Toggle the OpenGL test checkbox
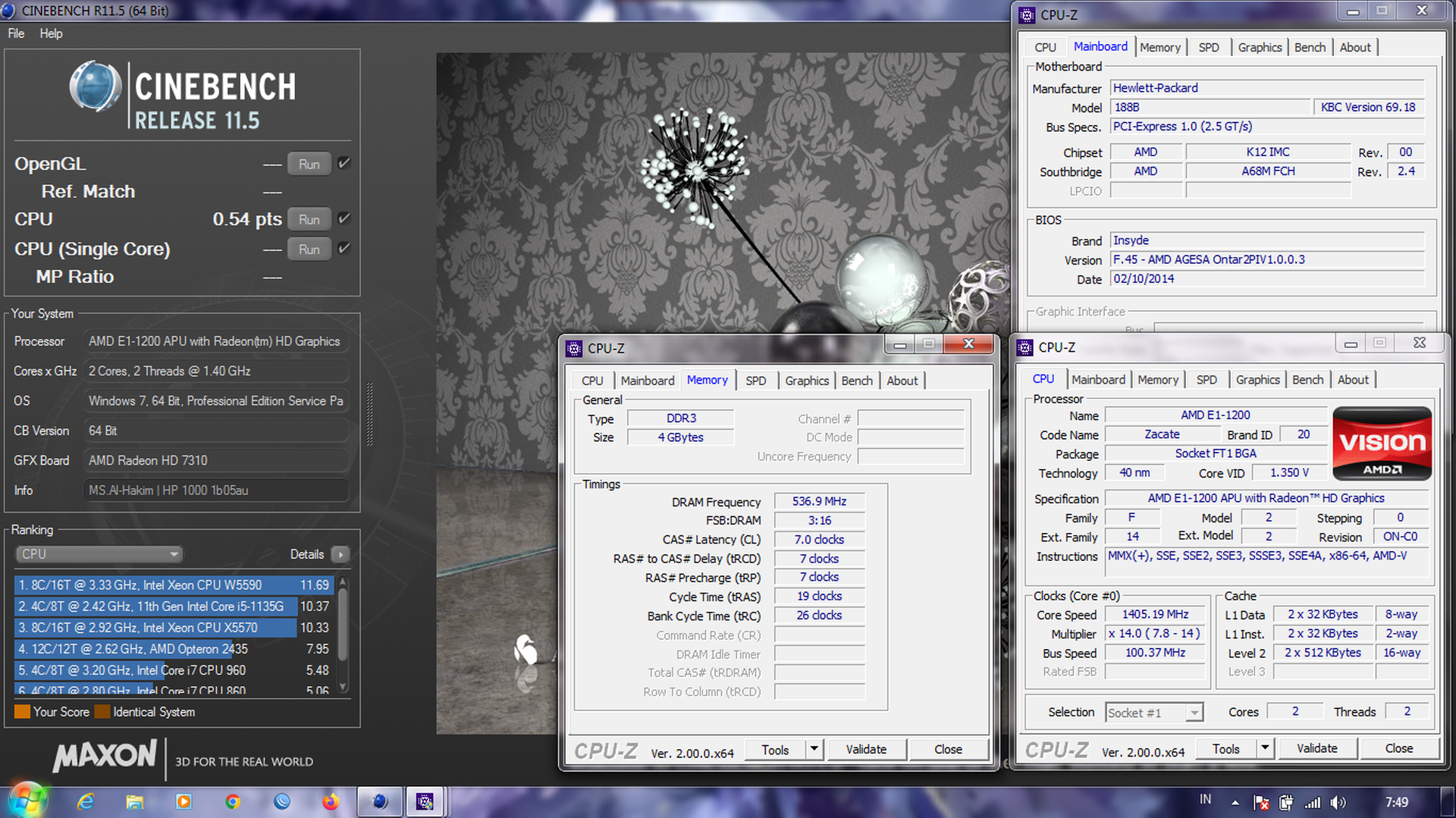 (344, 163)
